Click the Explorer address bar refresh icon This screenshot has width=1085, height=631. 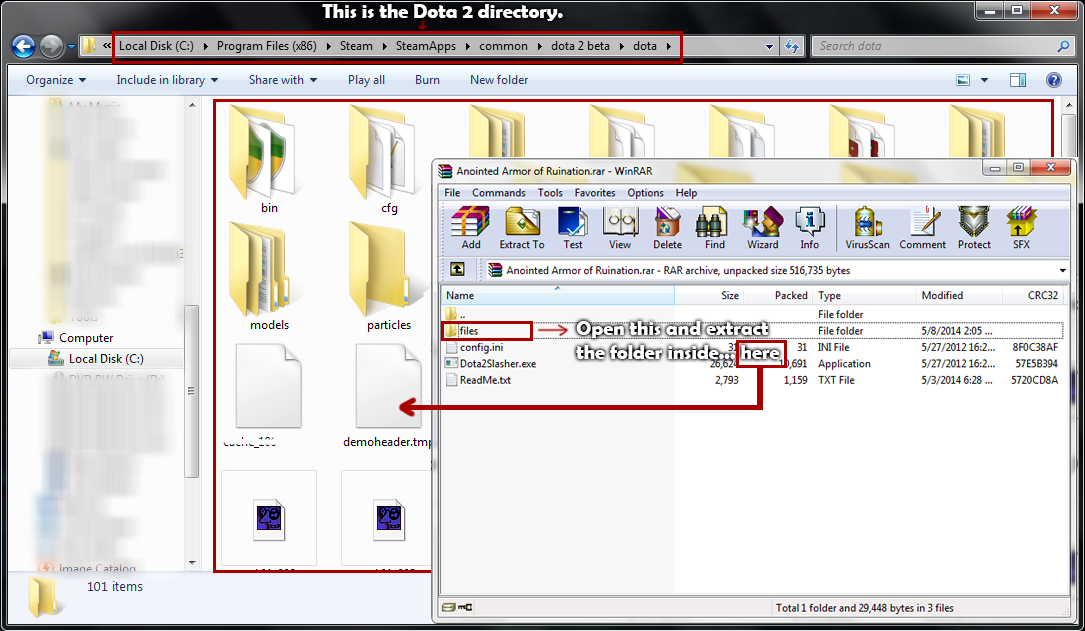[792, 46]
